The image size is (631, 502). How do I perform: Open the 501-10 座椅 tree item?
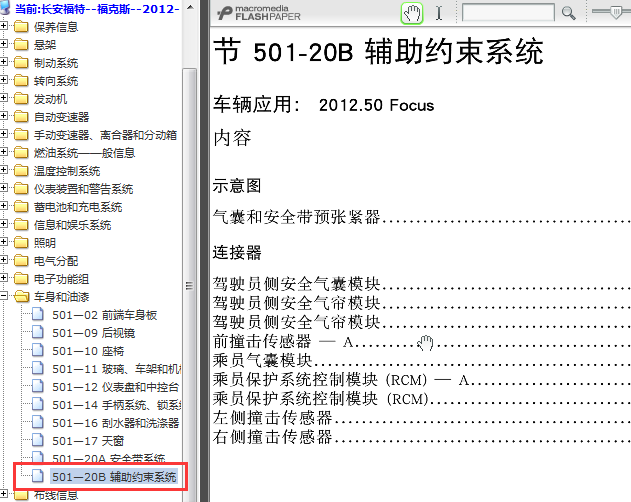coord(88,351)
